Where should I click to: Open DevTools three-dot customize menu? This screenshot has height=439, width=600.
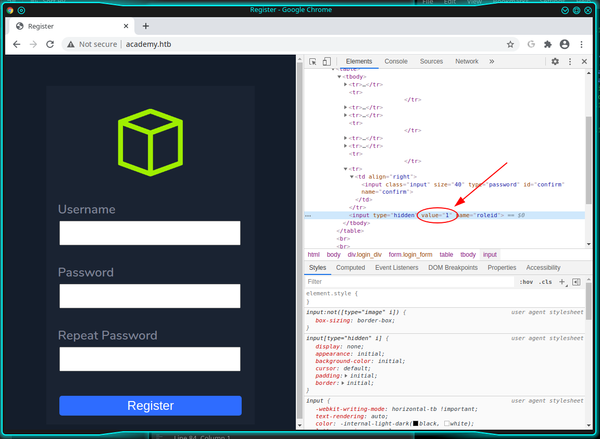coord(571,61)
